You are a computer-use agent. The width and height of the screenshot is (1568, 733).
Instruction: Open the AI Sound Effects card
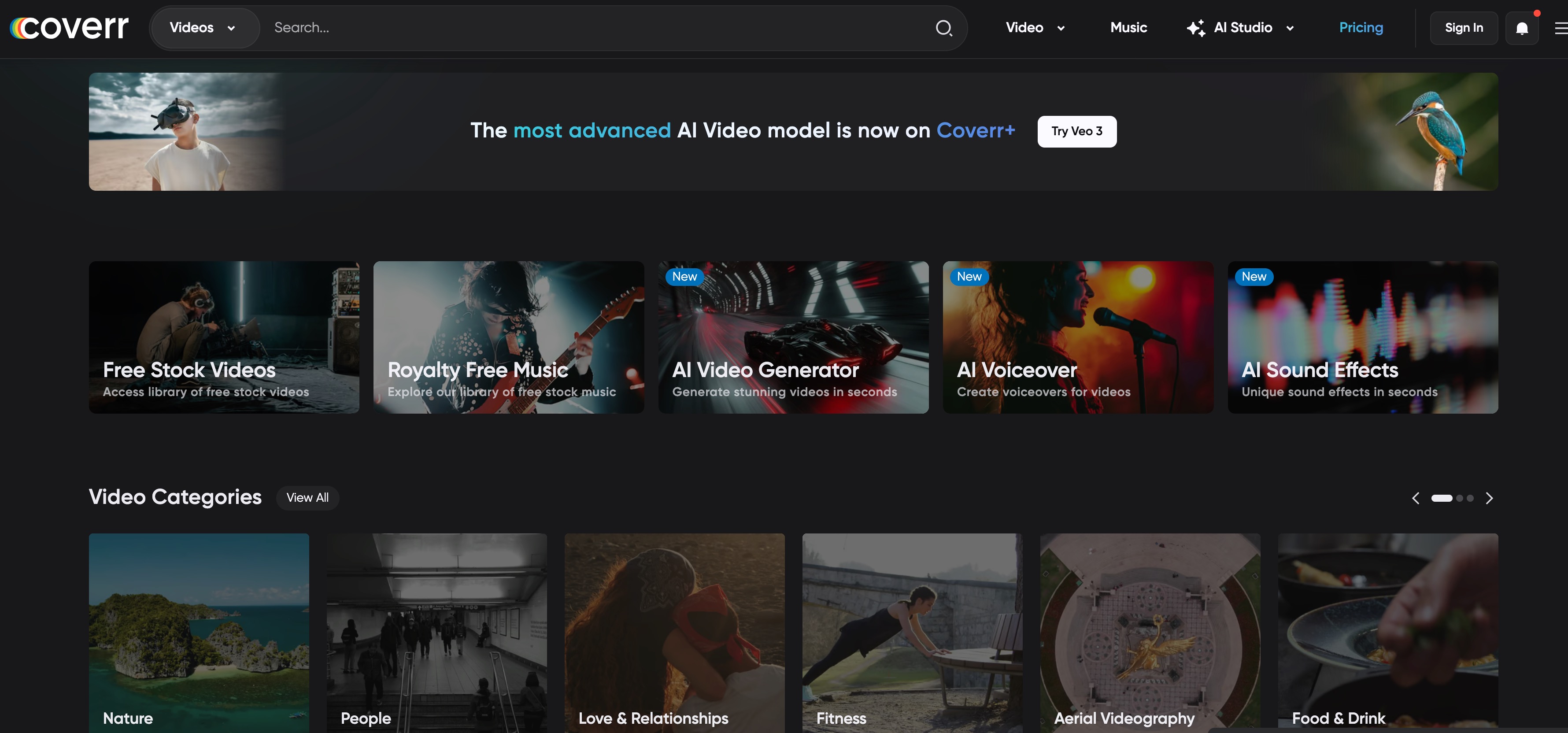[x=1363, y=337]
